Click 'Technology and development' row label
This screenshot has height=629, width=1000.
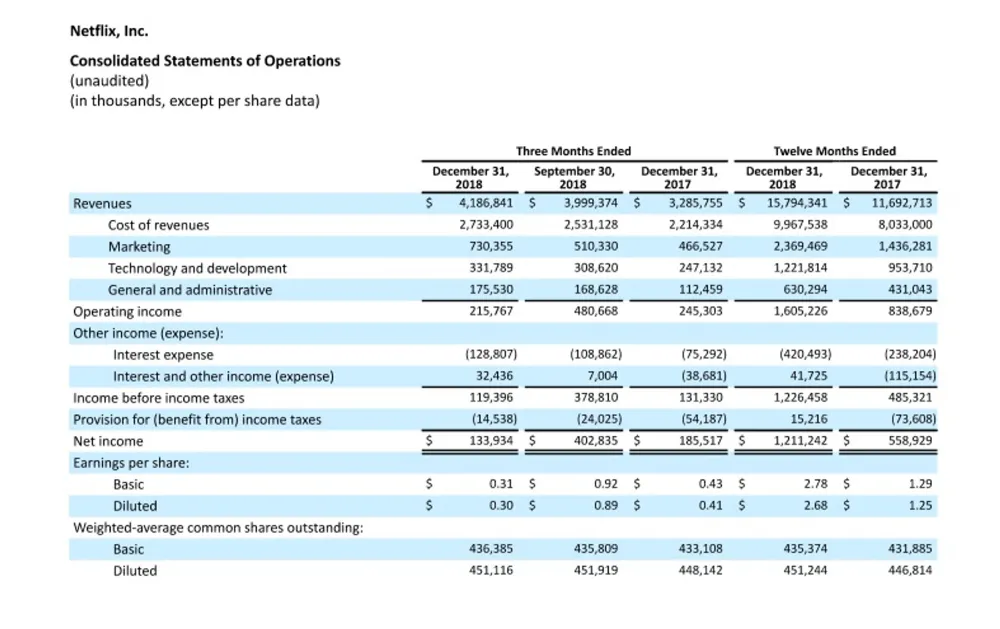coord(197,269)
